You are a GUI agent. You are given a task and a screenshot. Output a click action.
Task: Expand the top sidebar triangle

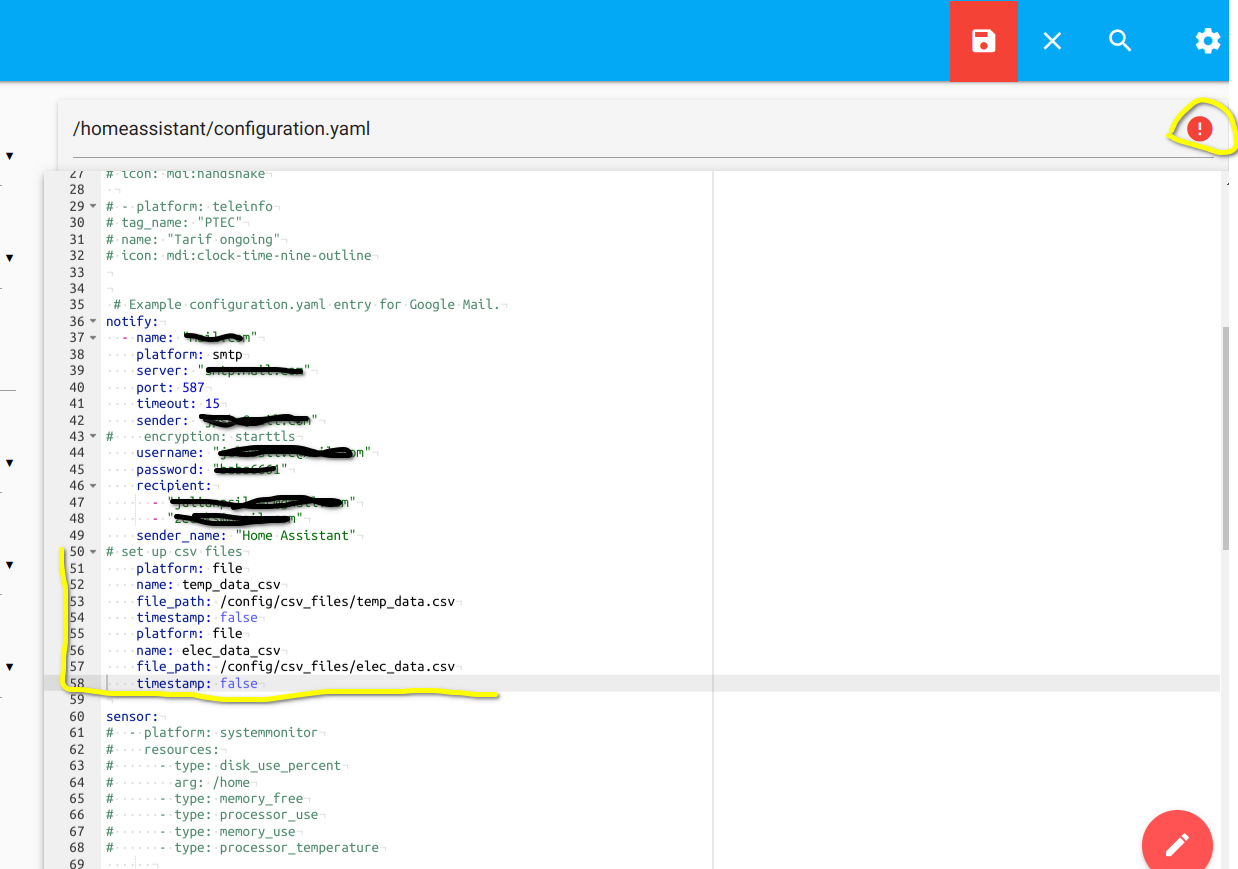click(9, 155)
